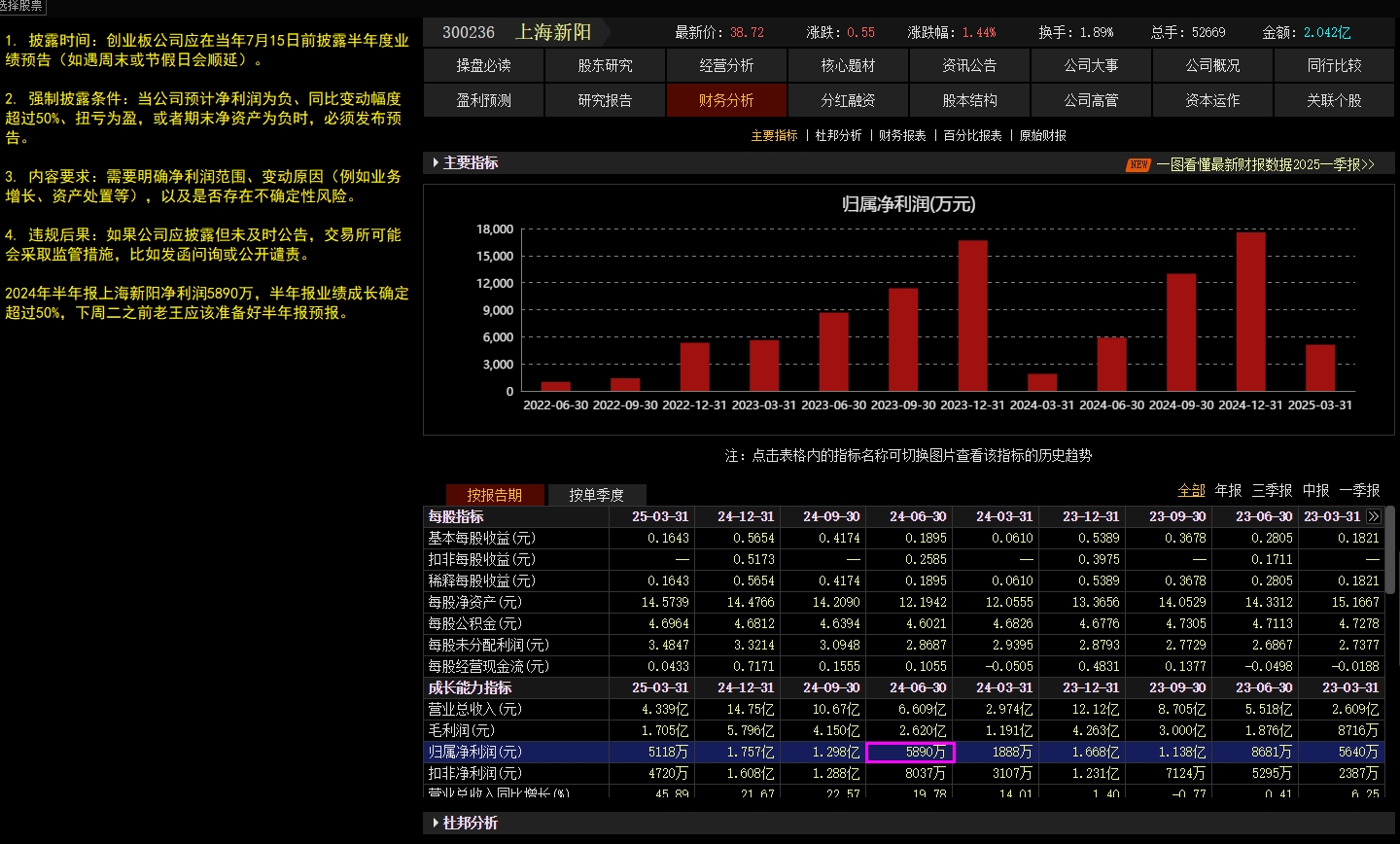
Task: Select the 每股经营现金流(元) indicator row
Action: tap(902, 666)
